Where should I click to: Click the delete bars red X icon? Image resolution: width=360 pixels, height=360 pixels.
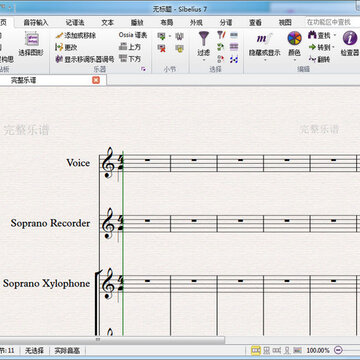click(162, 48)
